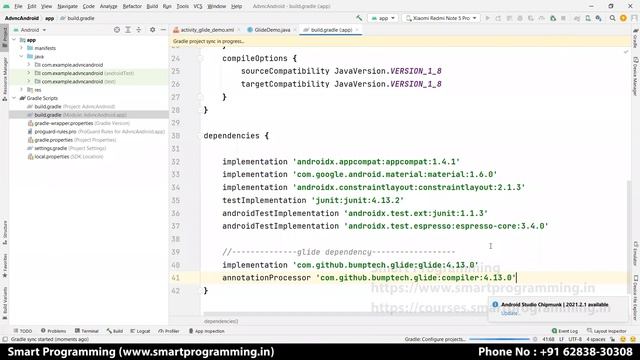Click the '4 spaces' indent status entry
Image resolution: width=640 pixels, height=360 pixels.
[x=596, y=339]
